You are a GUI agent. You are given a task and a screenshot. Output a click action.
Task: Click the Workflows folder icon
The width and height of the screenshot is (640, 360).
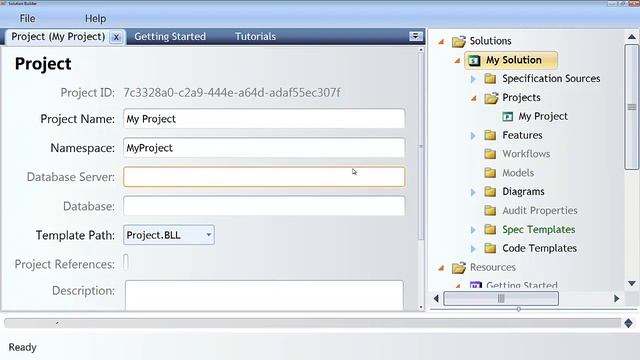point(490,154)
